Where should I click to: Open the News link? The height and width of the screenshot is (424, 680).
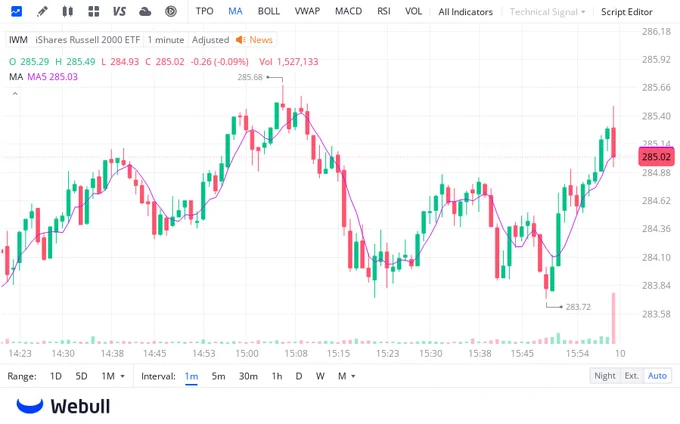(x=261, y=40)
